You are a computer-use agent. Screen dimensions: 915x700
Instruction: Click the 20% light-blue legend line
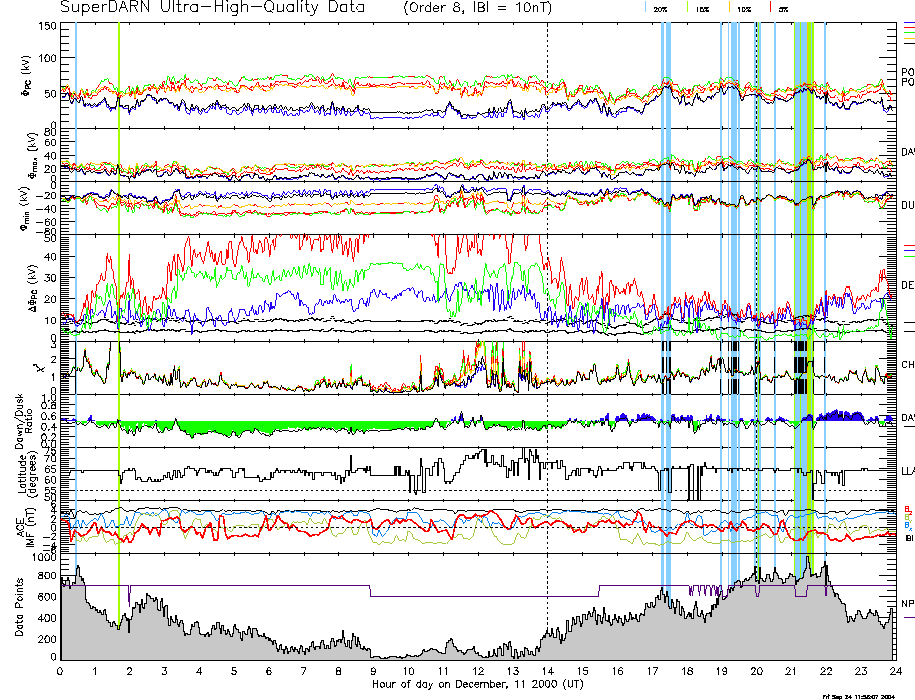pos(645,8)
